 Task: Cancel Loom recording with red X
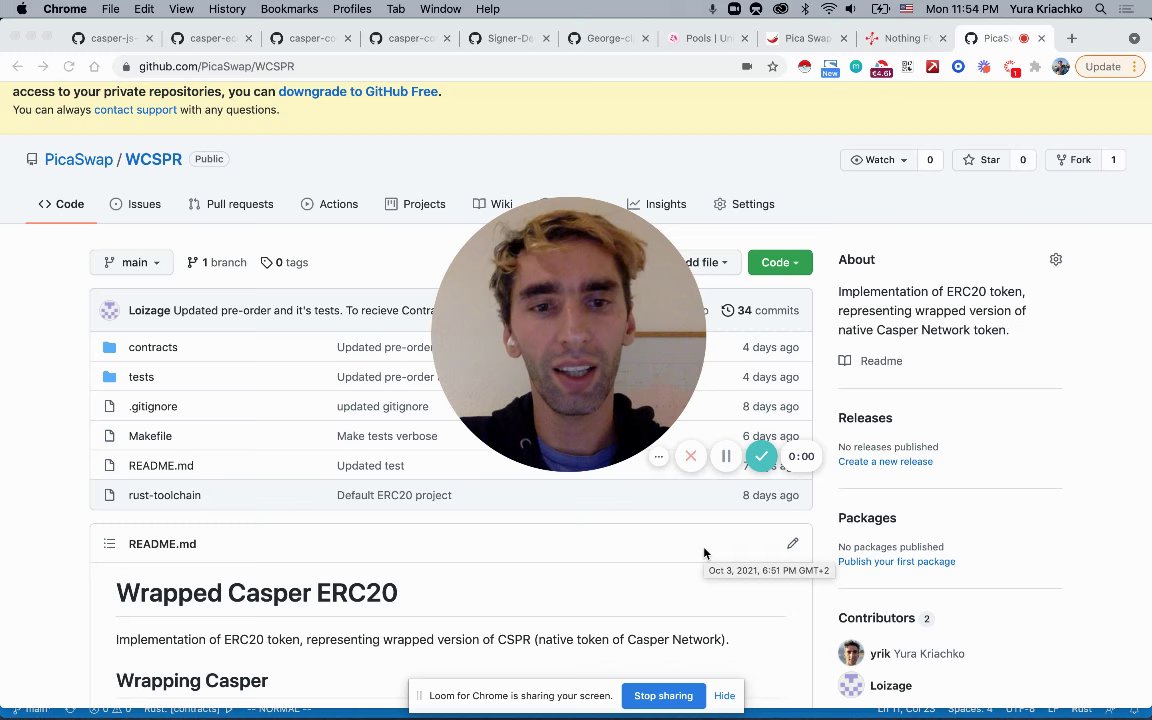(x=691, y=456)
